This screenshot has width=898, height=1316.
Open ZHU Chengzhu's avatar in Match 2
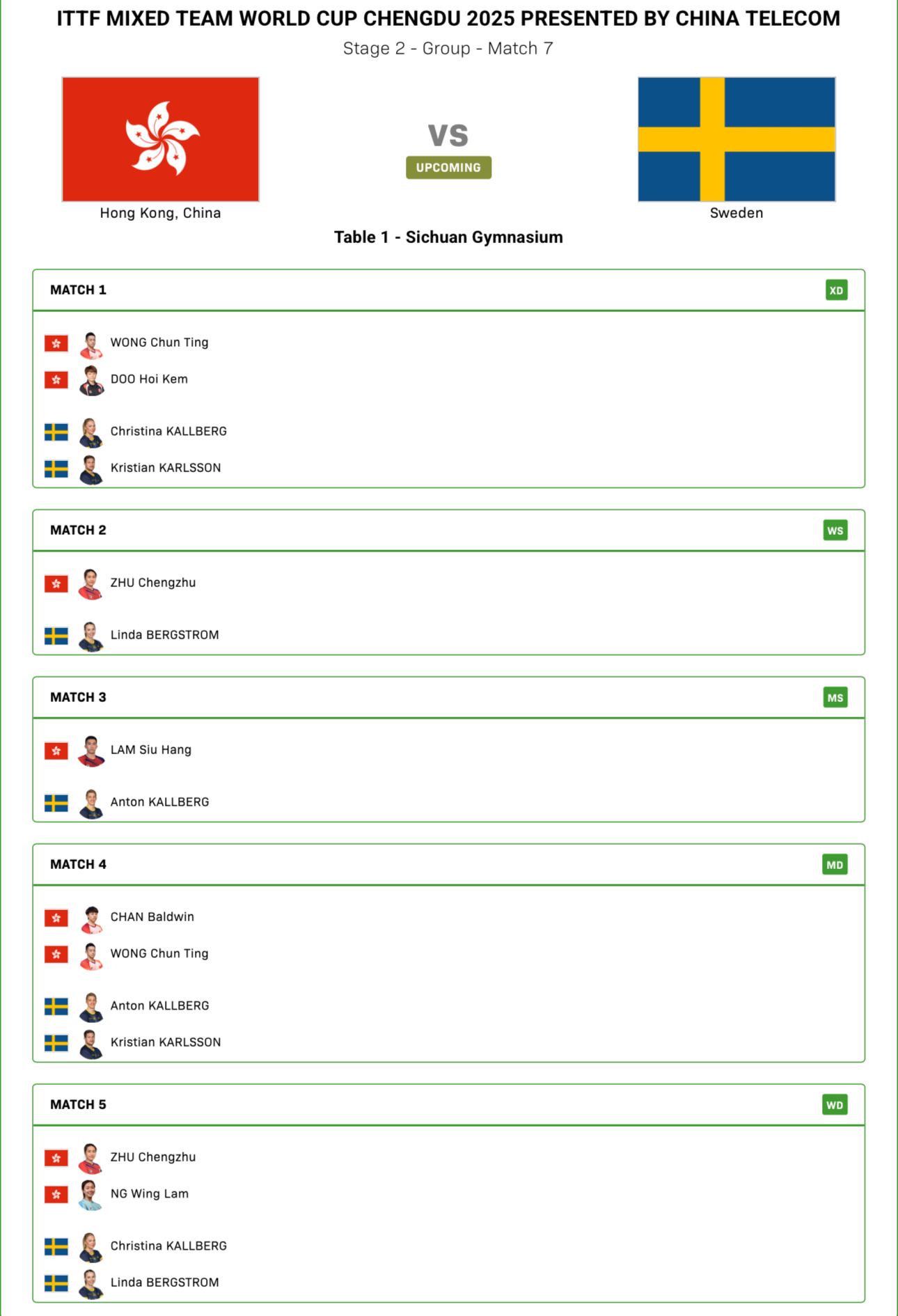(x=91, y=583)
